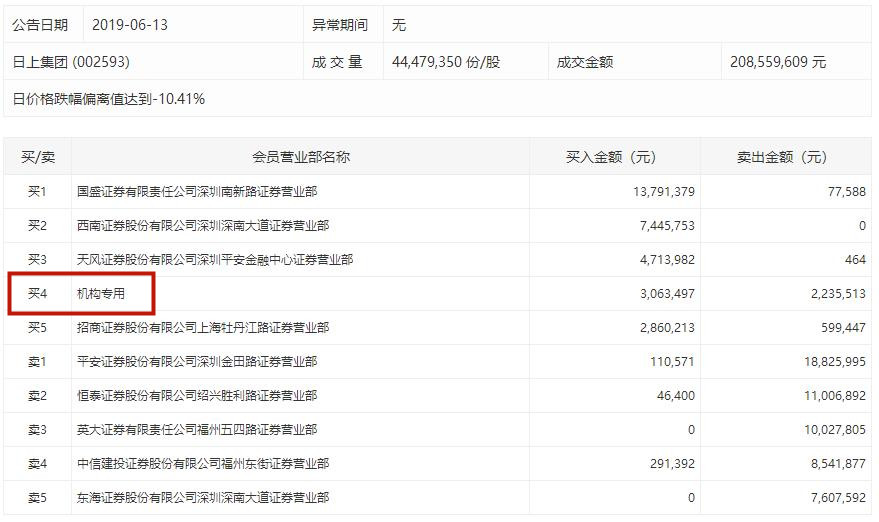Select the 恒泰证券 绍兴胜利路证券营业部 name
Image resolution: width=879 pixels, height=522 pixels.
(197, 396)
